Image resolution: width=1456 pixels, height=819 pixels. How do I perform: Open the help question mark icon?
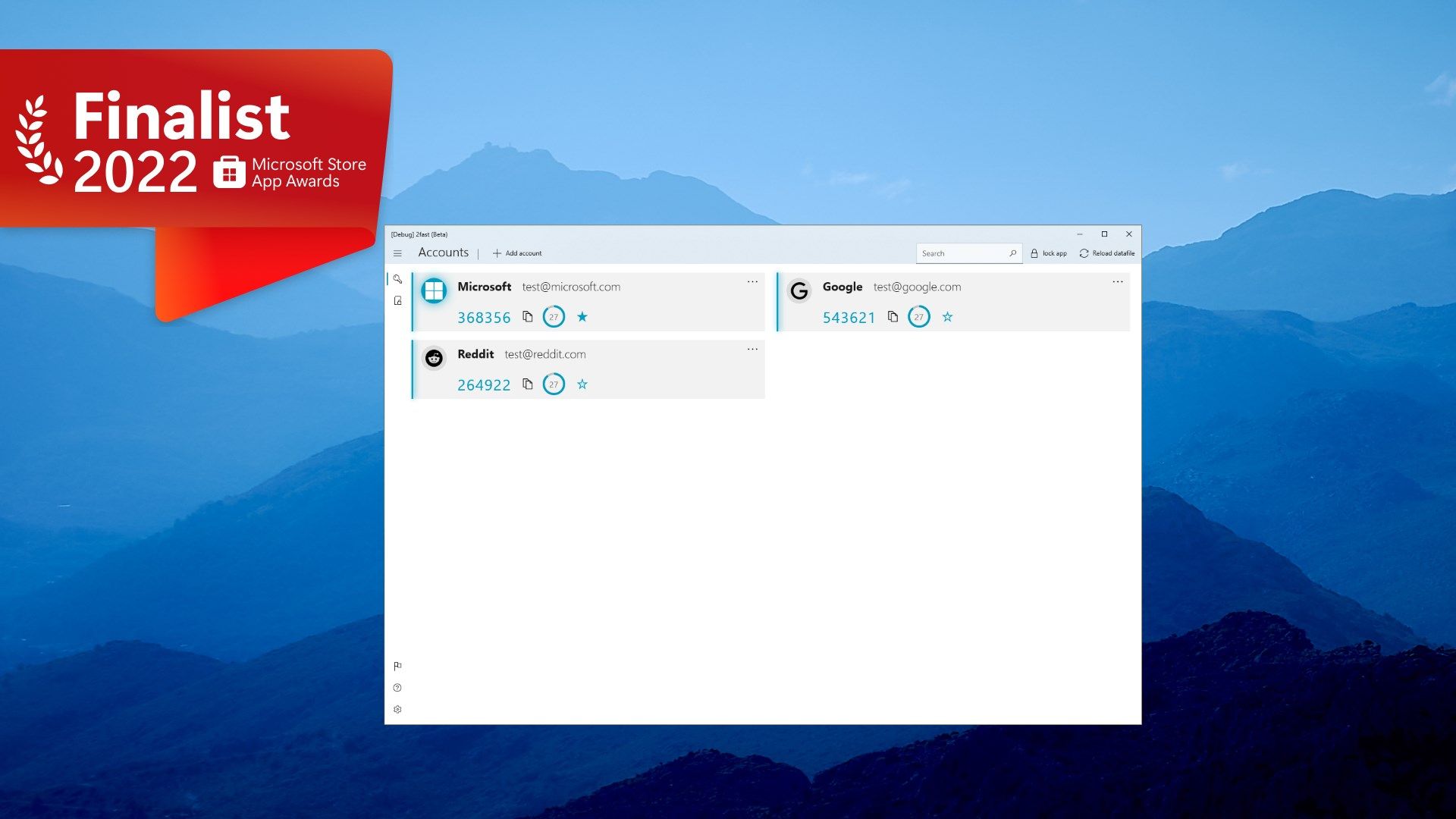tap(397, 688)
